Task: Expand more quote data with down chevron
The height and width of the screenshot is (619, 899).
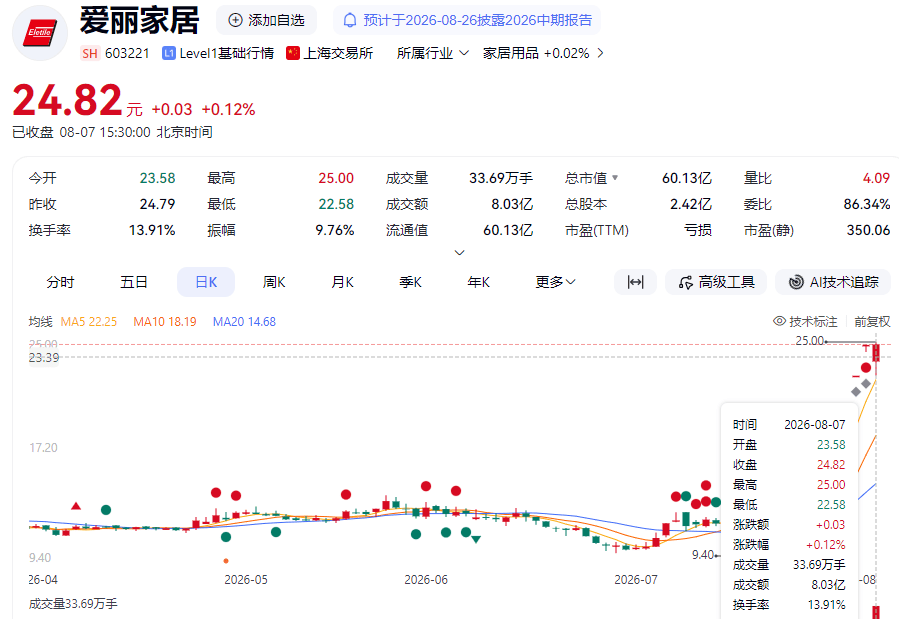Action: coord(459,252)
